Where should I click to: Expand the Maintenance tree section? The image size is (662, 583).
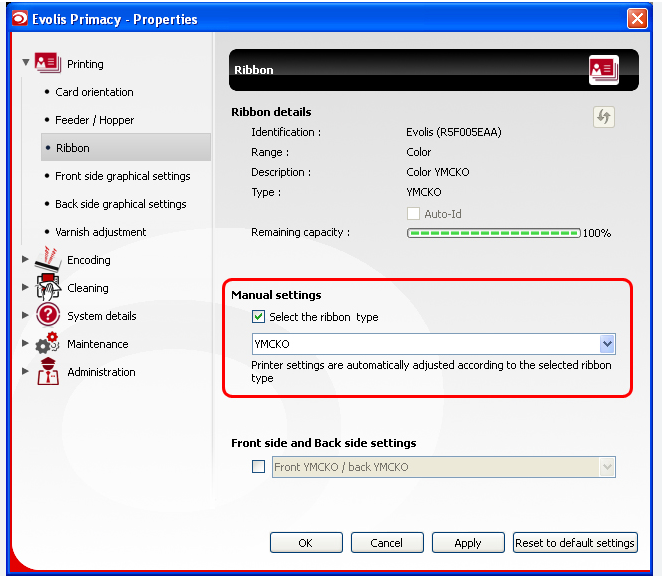[25, 343]
